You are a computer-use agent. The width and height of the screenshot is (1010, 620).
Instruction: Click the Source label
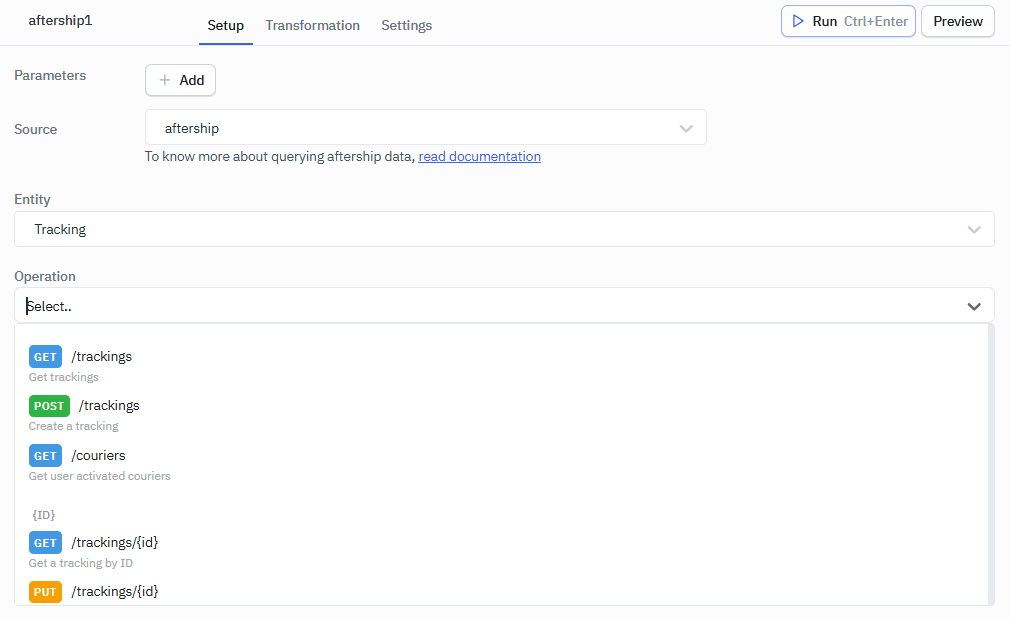pyautogui.click(x=35, y=129)
